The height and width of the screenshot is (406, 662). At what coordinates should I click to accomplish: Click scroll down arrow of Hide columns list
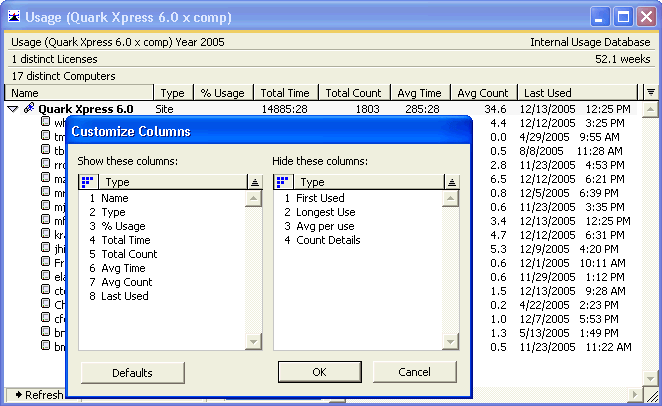tap(450, 341)
